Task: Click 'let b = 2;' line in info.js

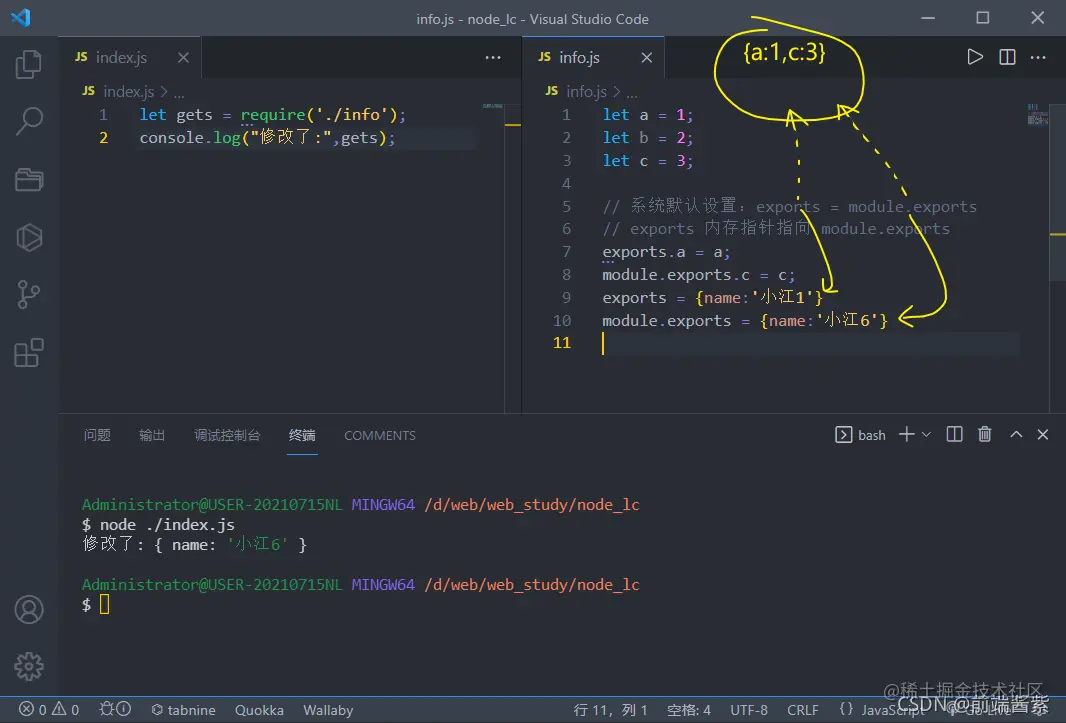Action: tap(647, 137)
